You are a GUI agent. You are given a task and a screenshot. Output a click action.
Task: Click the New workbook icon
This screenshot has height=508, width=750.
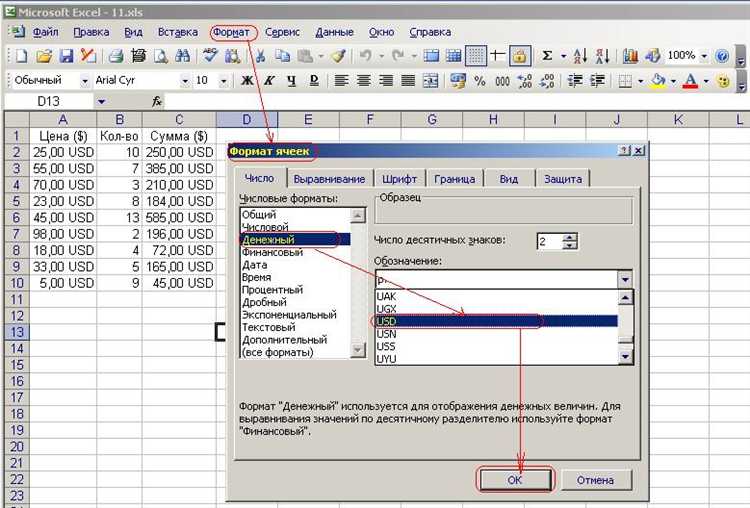tap(21, 56)
